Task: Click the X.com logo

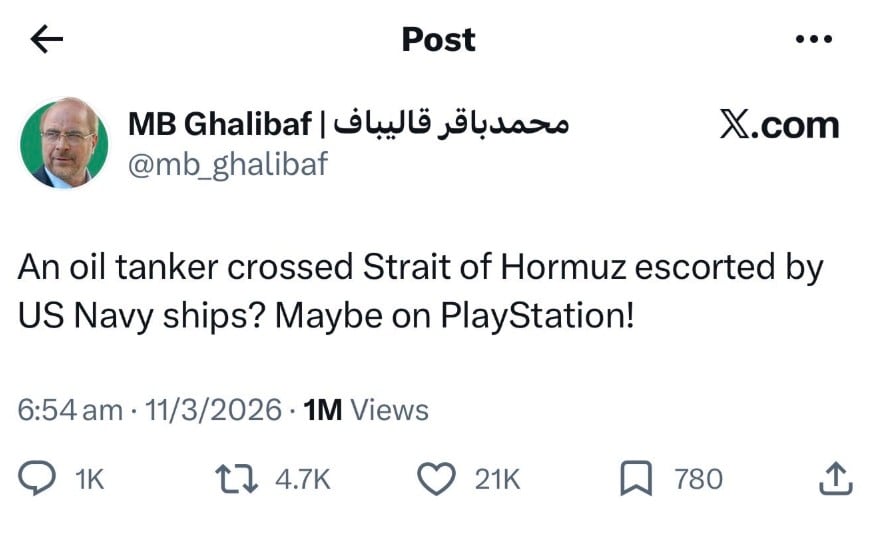Action: coord(779,125)
